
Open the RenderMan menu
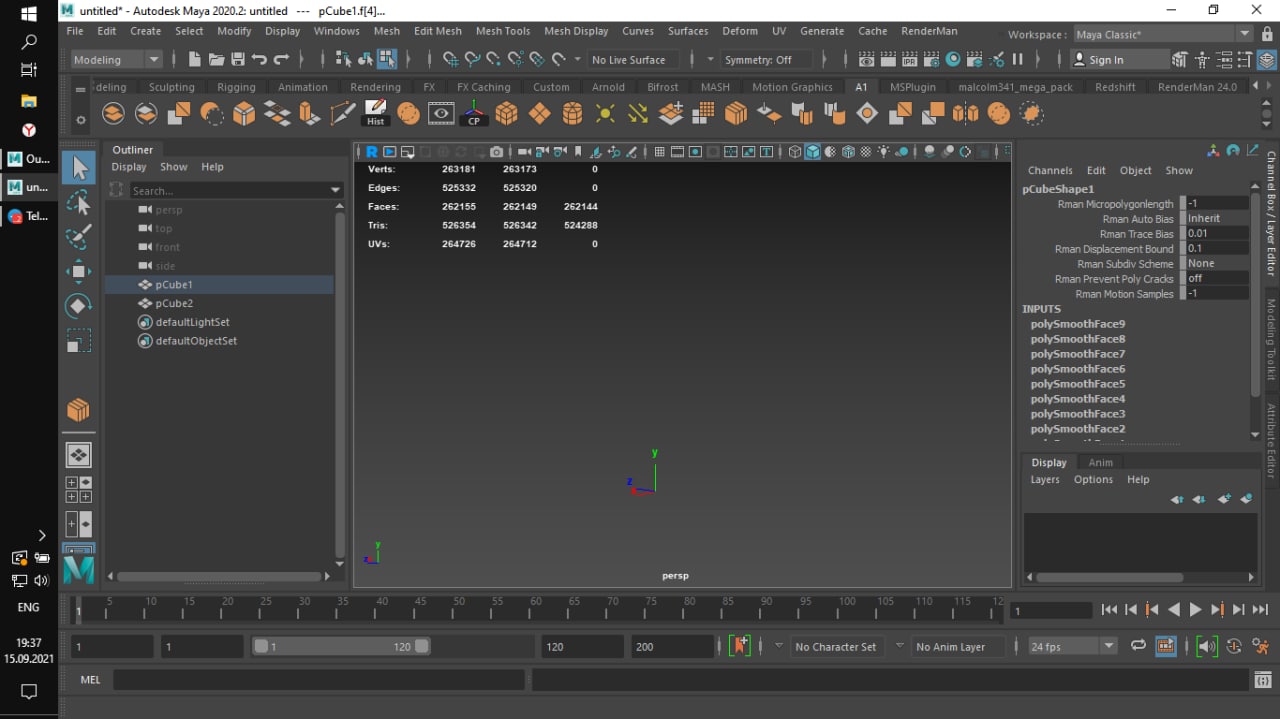tap(929, 31)
